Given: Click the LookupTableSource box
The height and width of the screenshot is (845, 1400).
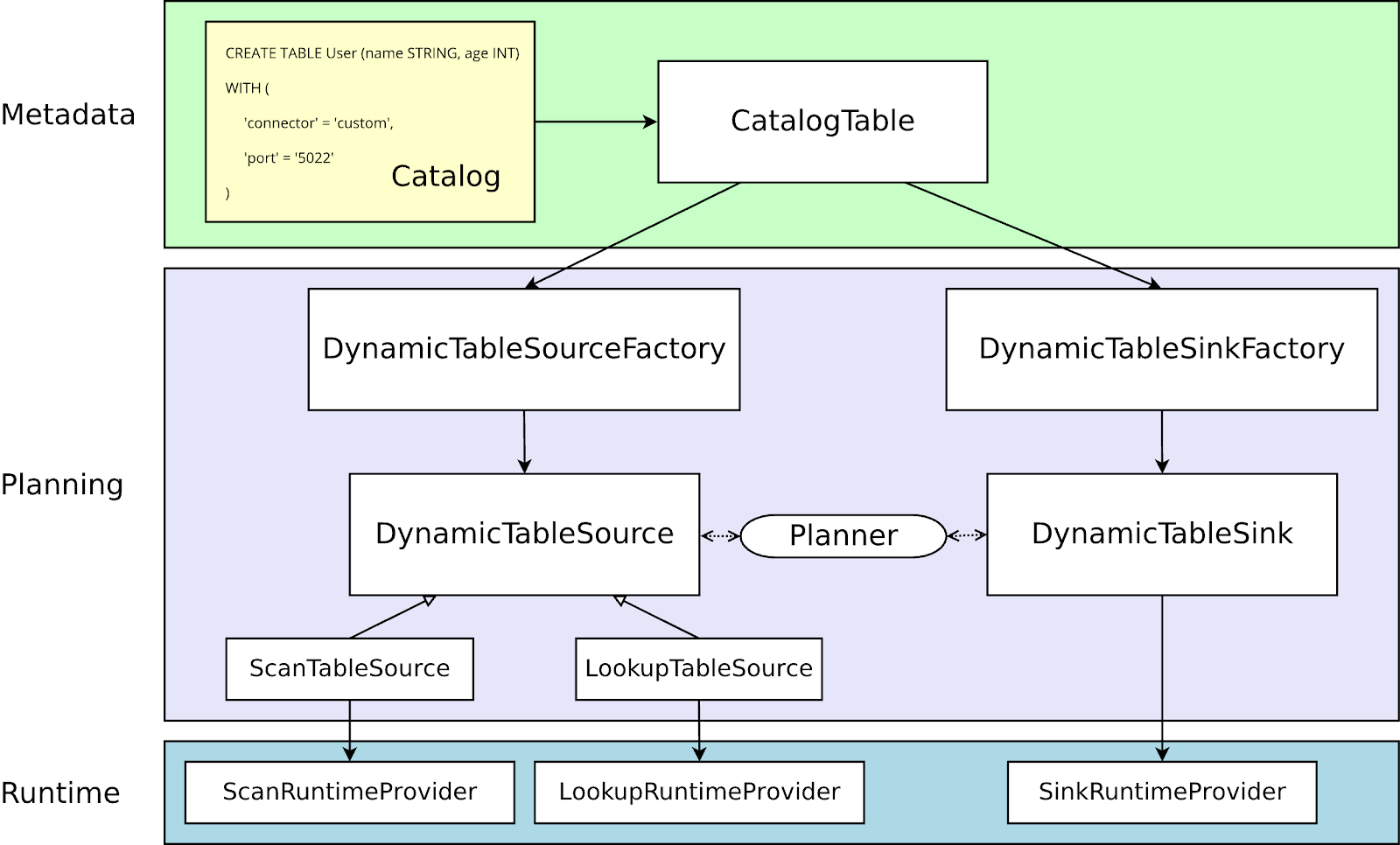Looking at the screenshot, I should (698, 669).
